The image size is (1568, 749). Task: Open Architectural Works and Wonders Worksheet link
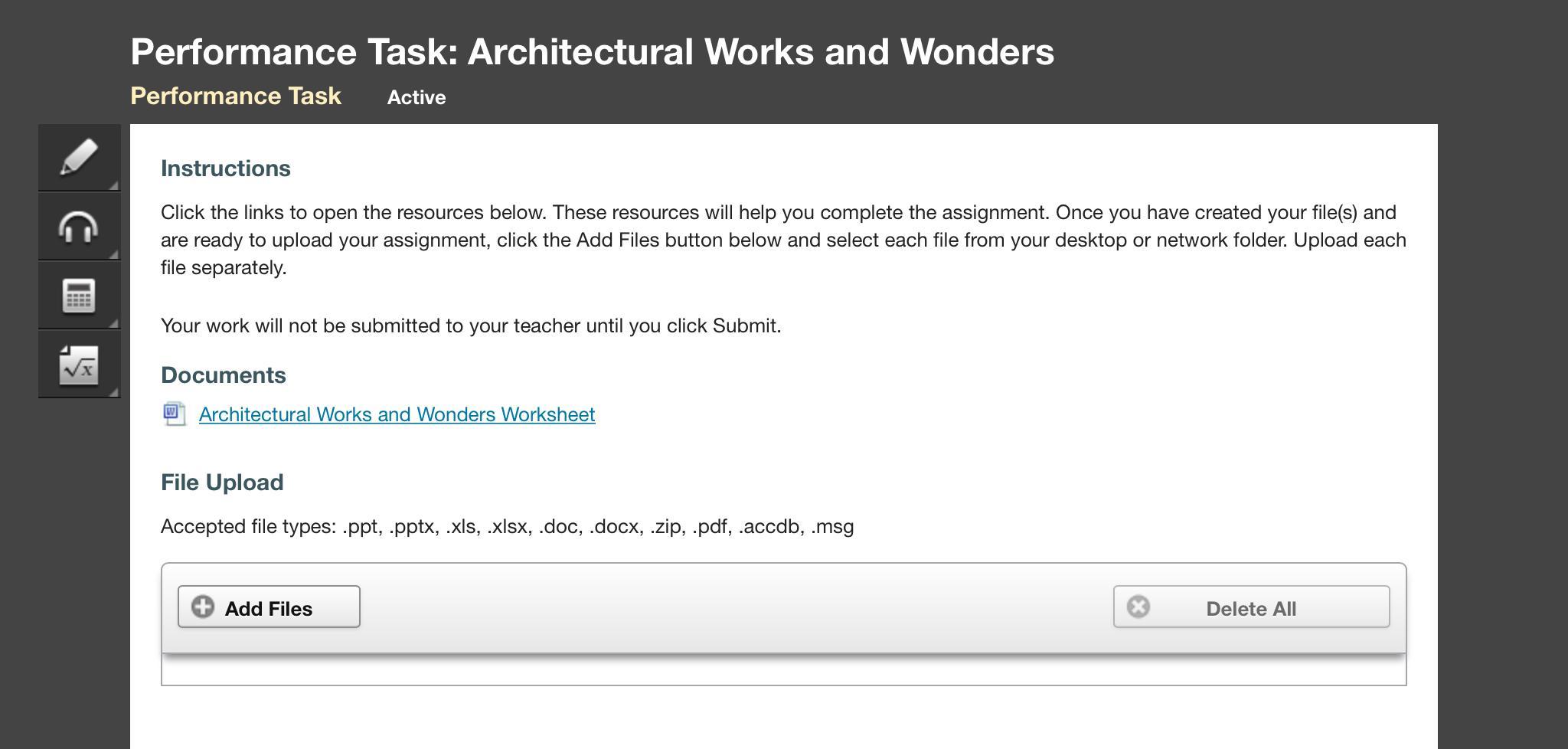click(397, 414)
